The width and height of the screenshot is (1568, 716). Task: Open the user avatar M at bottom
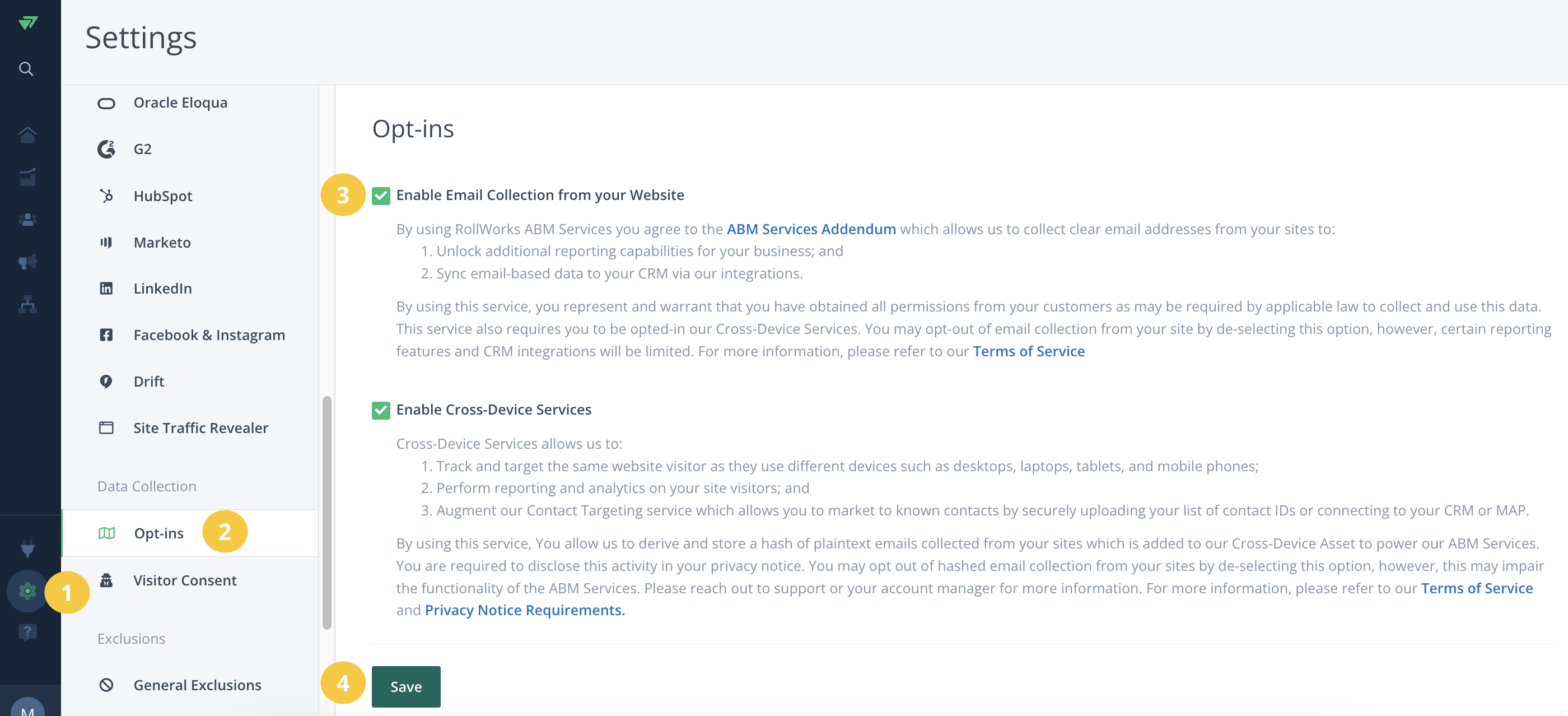(27, 708)
